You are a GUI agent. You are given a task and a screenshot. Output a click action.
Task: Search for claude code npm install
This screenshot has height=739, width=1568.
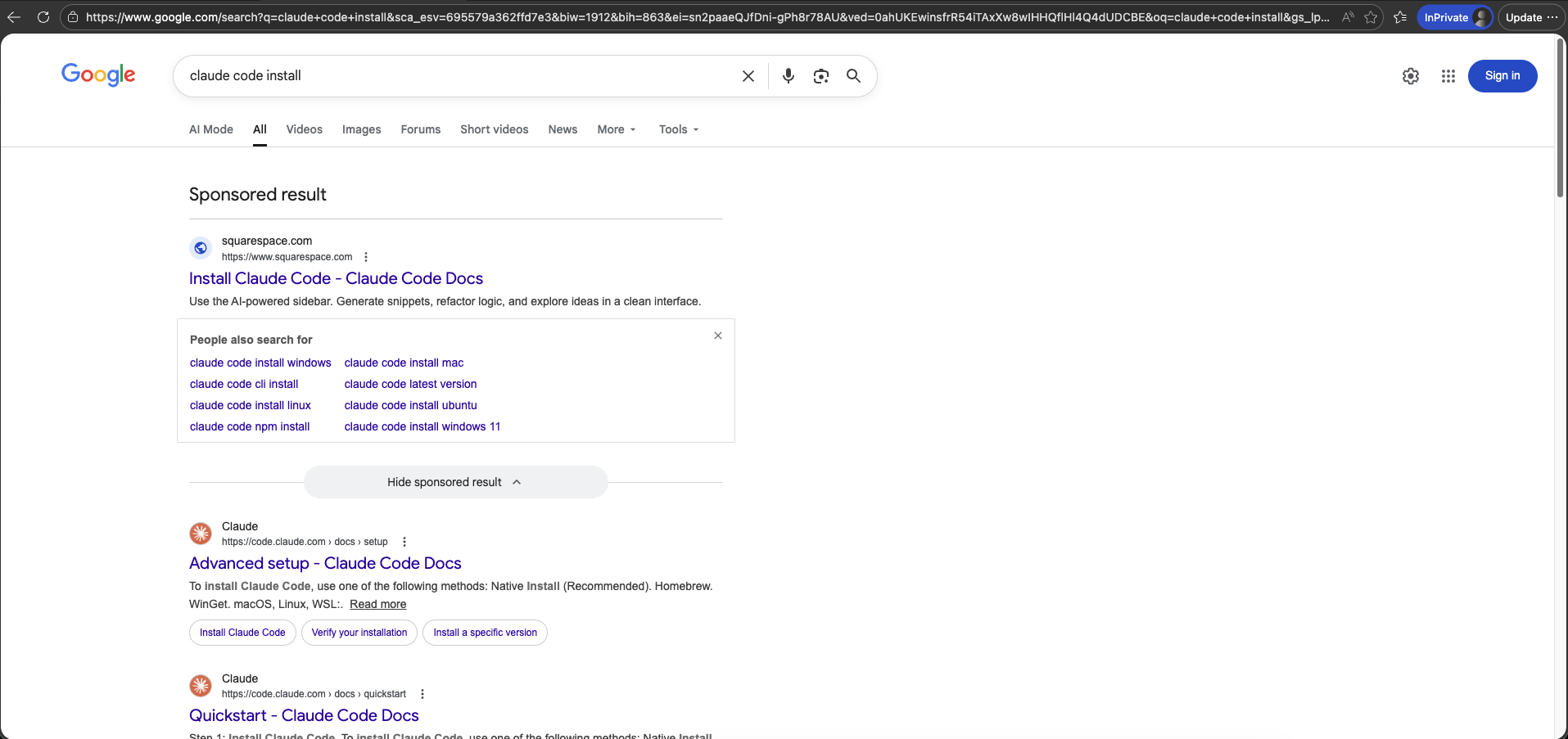250,426
